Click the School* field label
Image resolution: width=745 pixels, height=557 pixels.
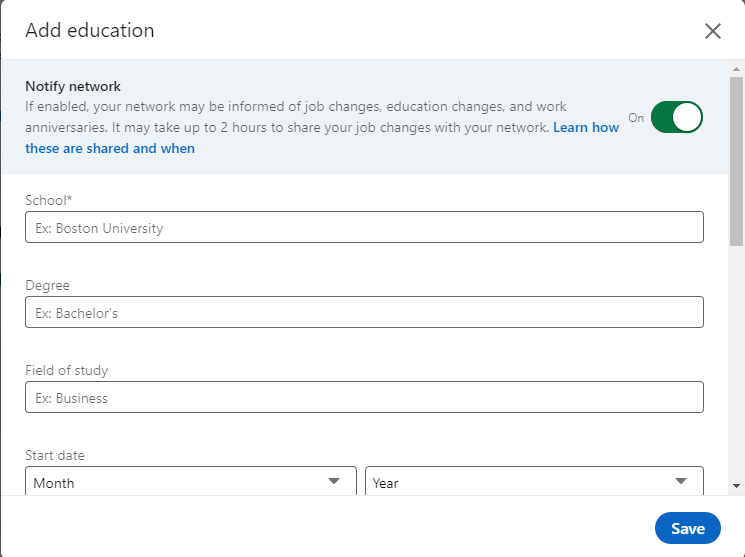48,201
